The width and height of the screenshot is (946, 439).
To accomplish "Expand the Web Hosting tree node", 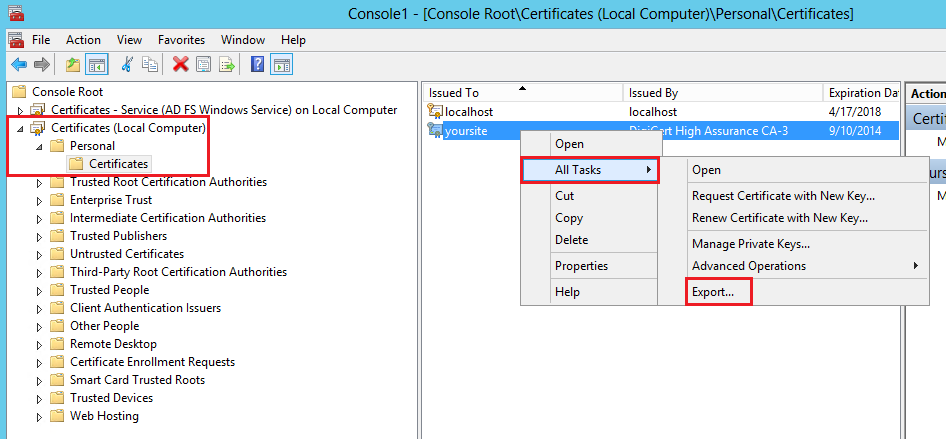I will [x=40, y=417].
